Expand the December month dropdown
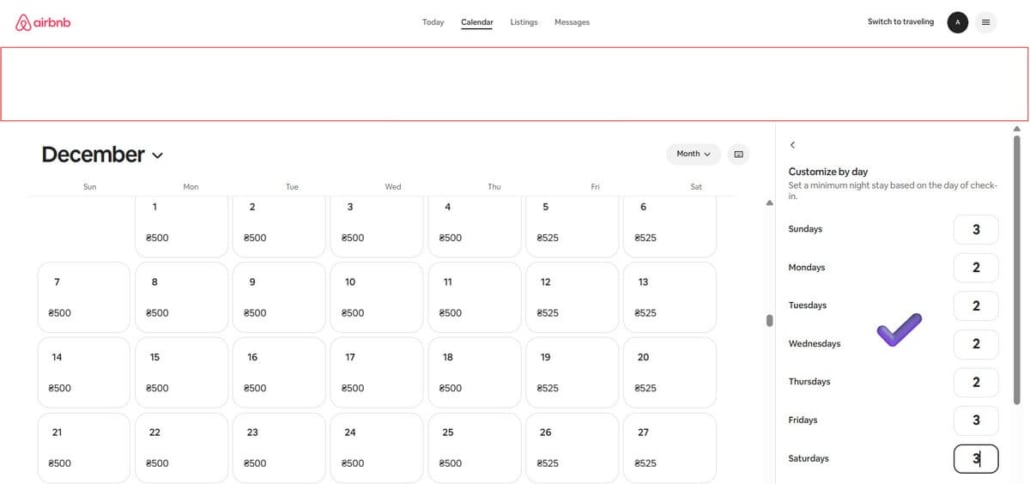The height and width of the screenshot is (484, 1030). 102,155
